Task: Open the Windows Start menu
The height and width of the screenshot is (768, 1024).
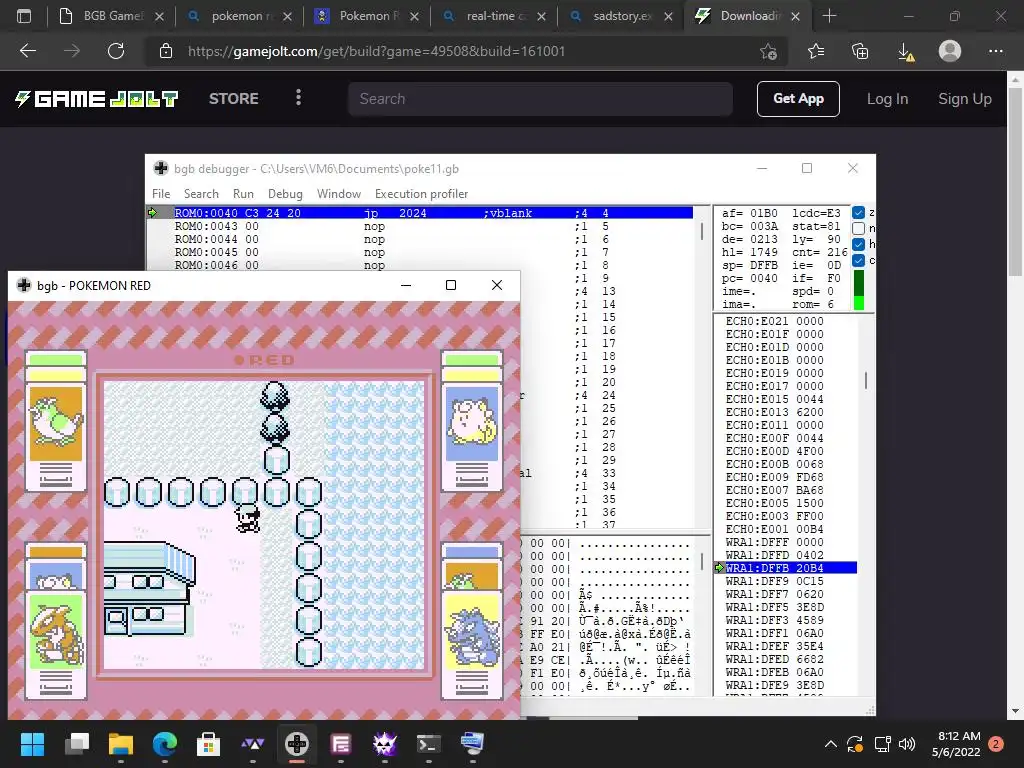Action: [32, 744]
